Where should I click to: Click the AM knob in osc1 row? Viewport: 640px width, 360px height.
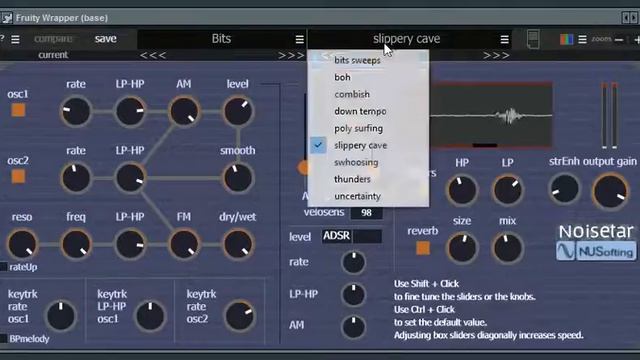[x=184, y=111]
